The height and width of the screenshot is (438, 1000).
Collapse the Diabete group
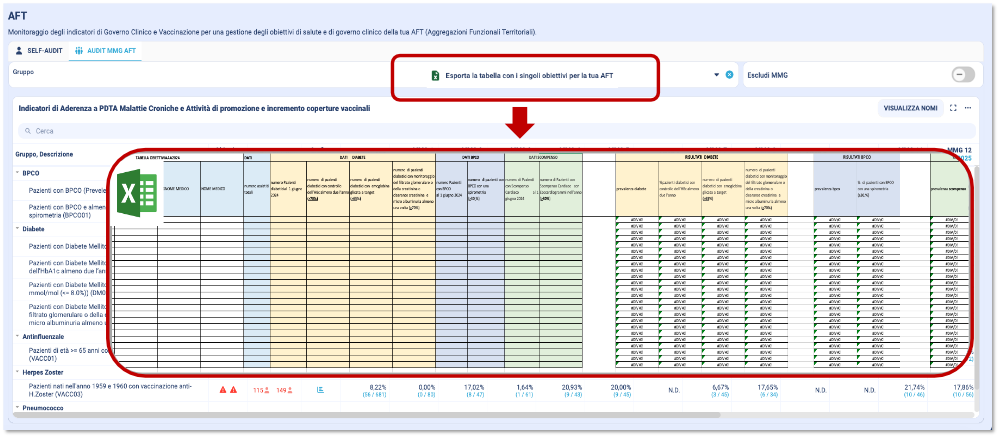18,227
